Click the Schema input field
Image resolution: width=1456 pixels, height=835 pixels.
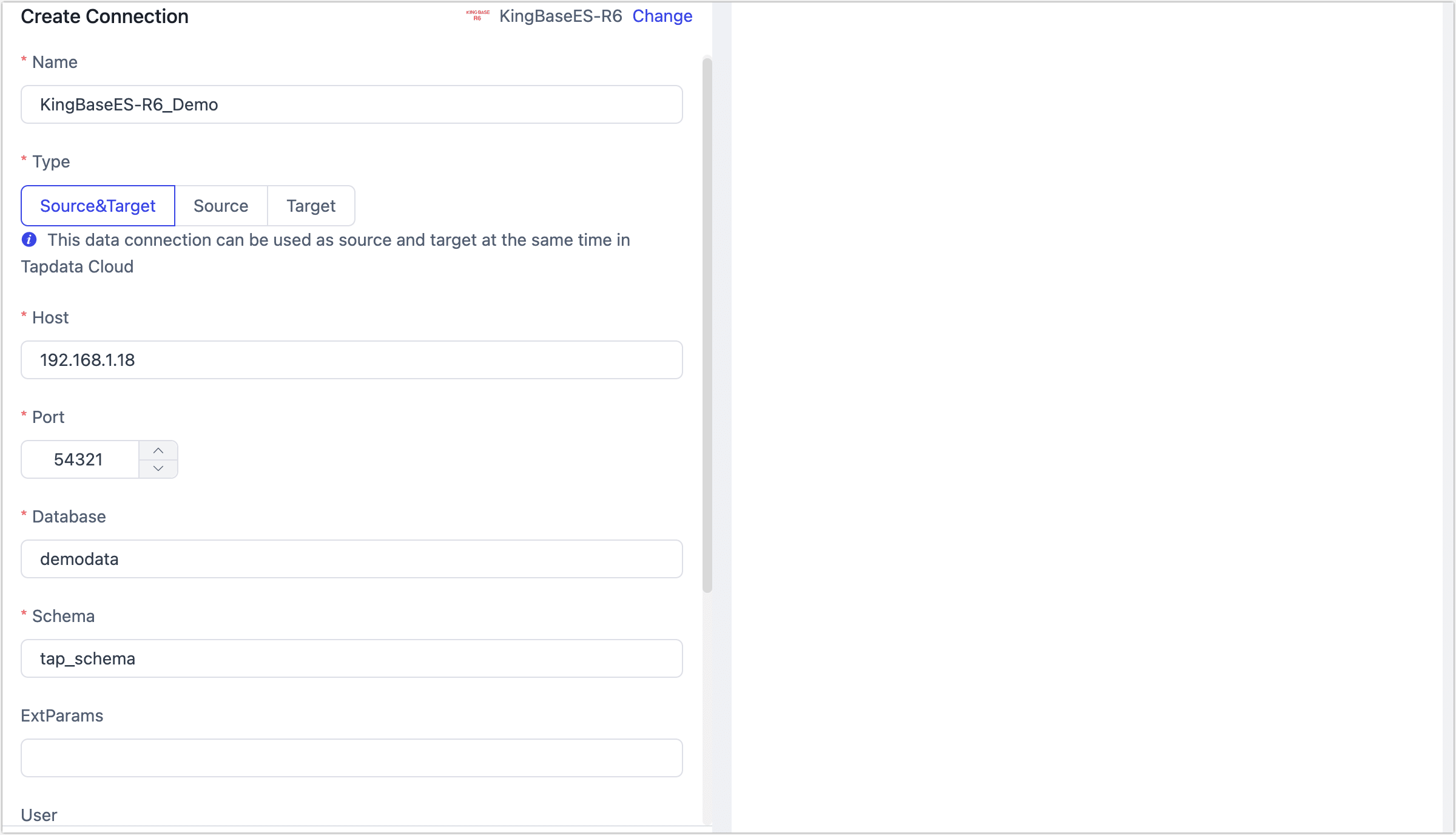click(x=351, y=658)
